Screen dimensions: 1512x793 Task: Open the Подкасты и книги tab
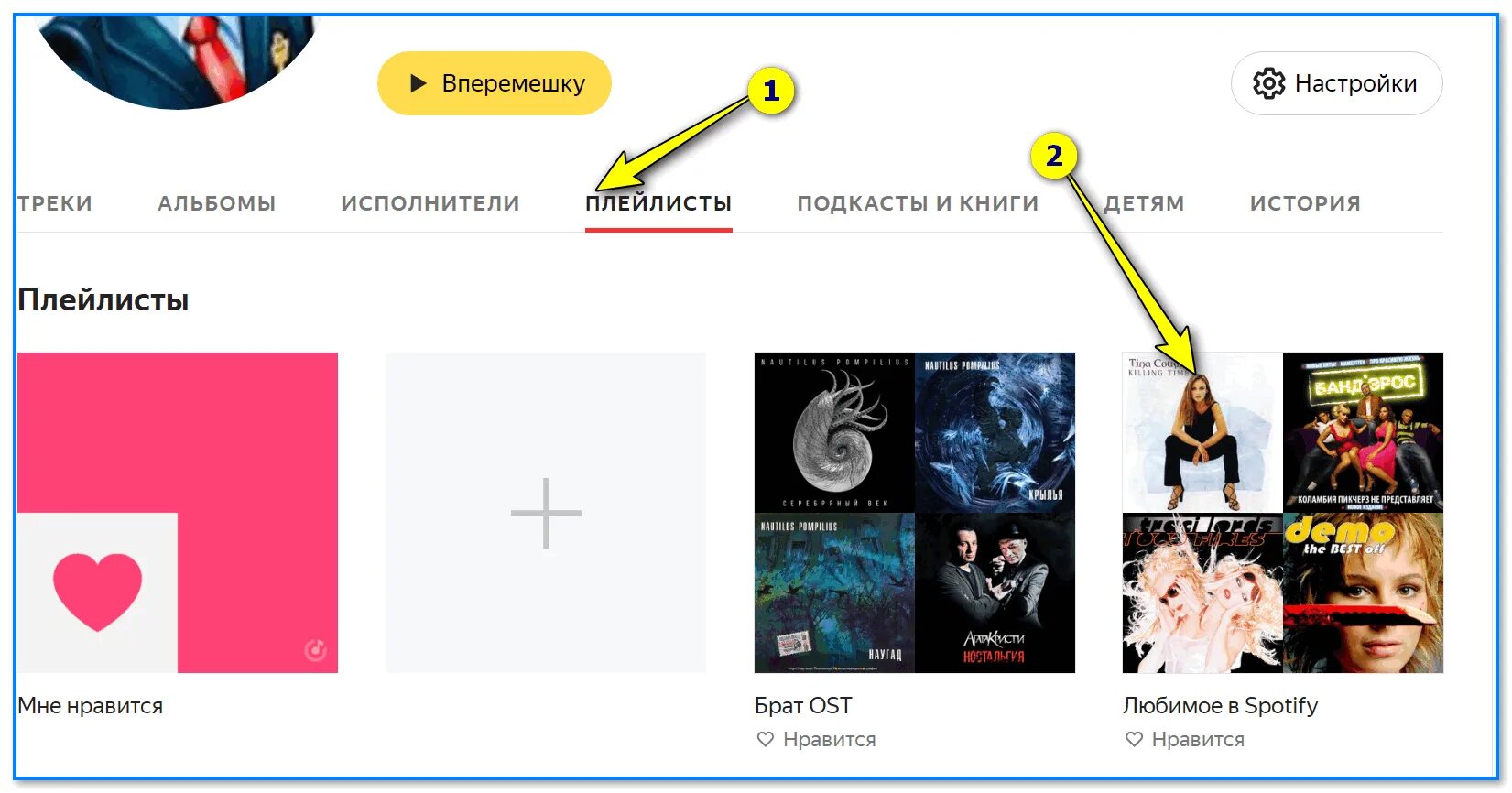pyautogui.click(x=918, y=203)
